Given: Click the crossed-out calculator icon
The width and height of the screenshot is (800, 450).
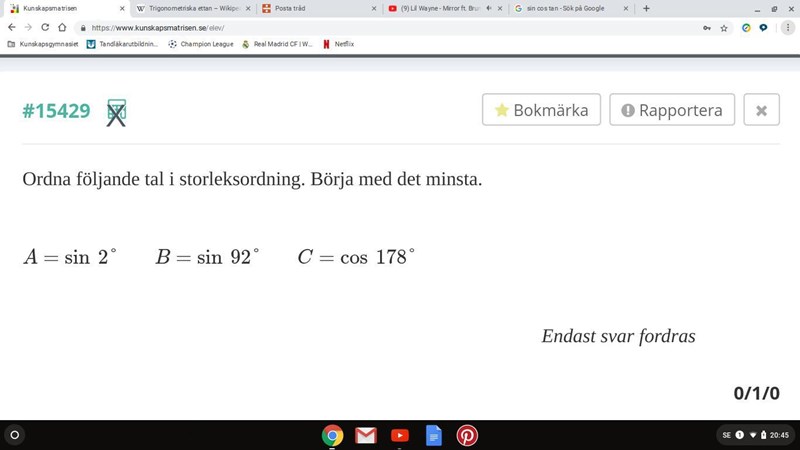Looking at the screenshot, I should [x=116, y=112].
